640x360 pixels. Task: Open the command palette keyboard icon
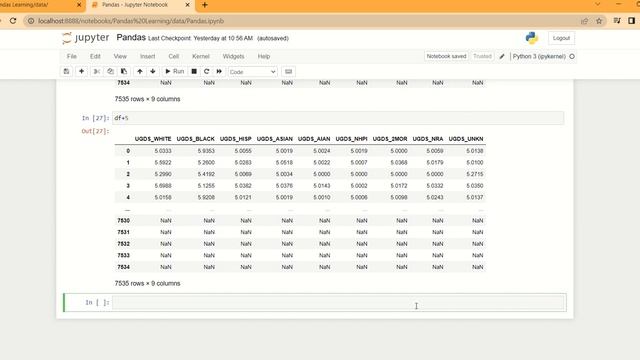pos(289,71)
